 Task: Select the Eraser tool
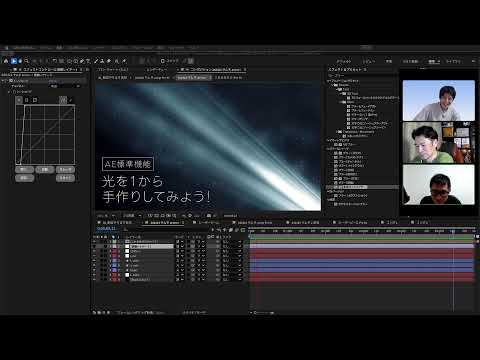pyautogui.click(x=109, y=61)
